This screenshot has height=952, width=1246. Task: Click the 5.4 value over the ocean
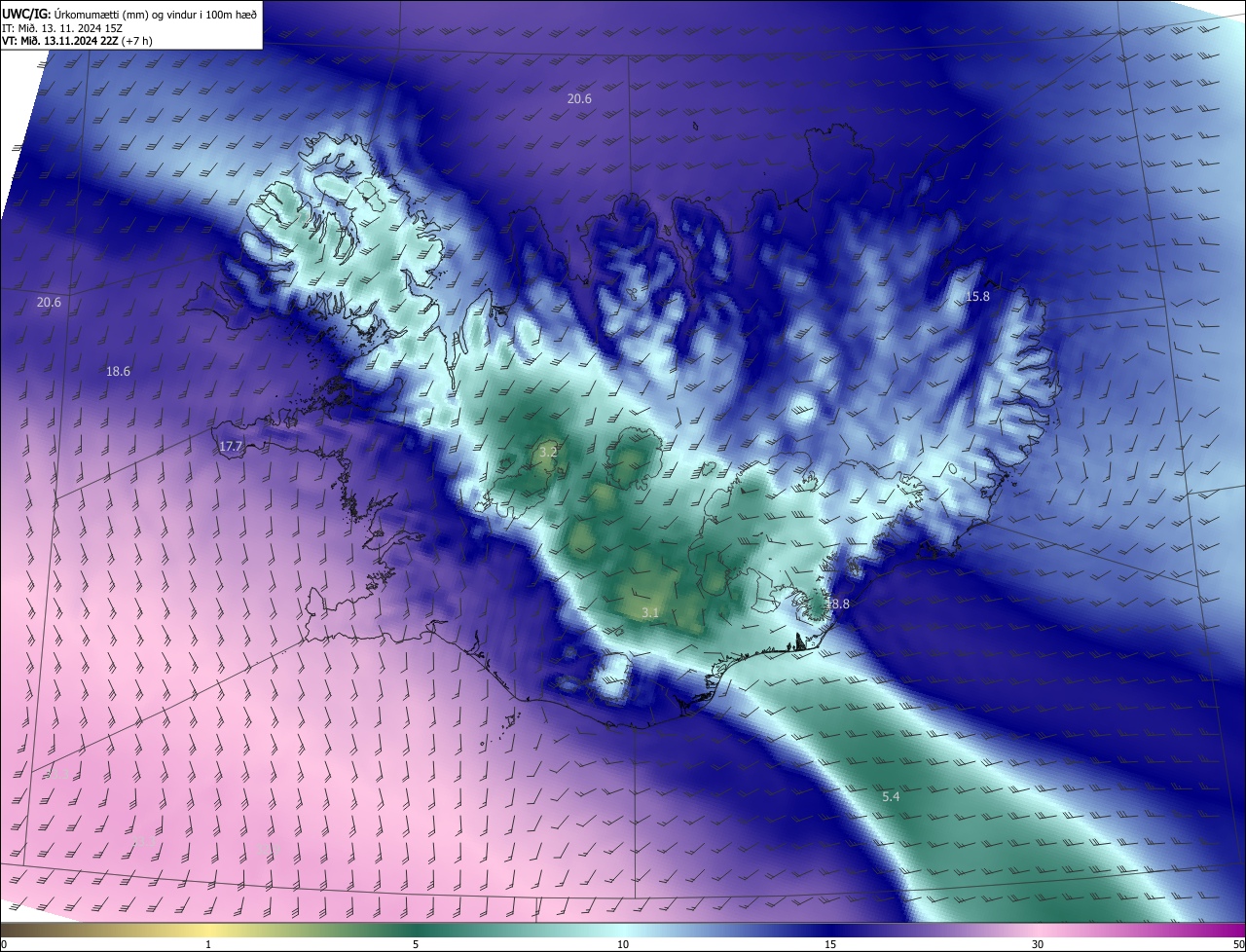pyautogui.click(x=891, y=796)
